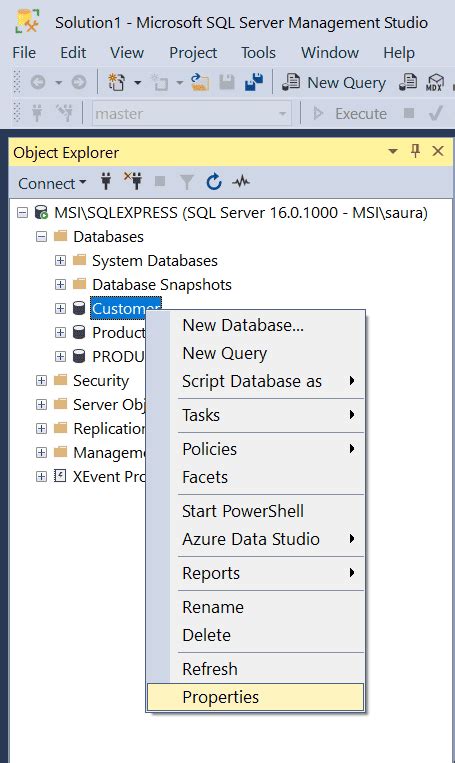Click the Cancel Executing Query stop icon
Screen dimensions: 455x763
pos(409,113)
